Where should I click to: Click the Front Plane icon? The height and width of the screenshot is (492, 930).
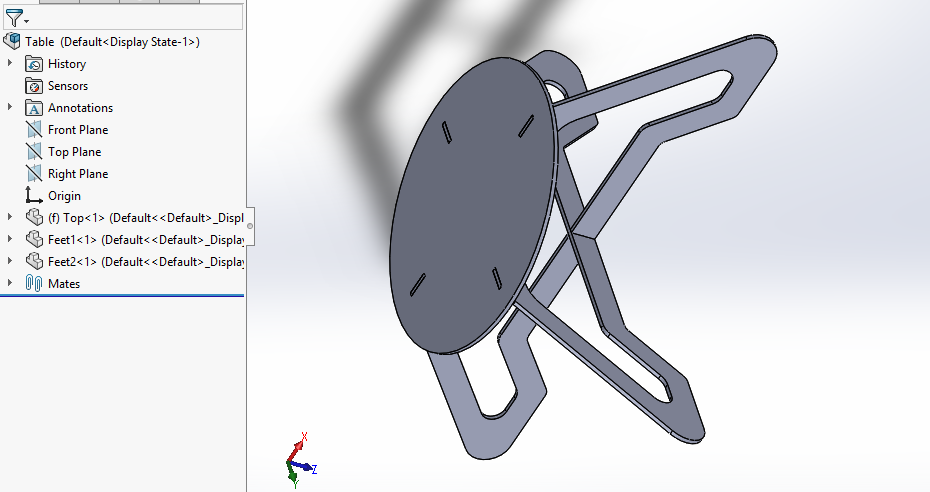[34, 129]
